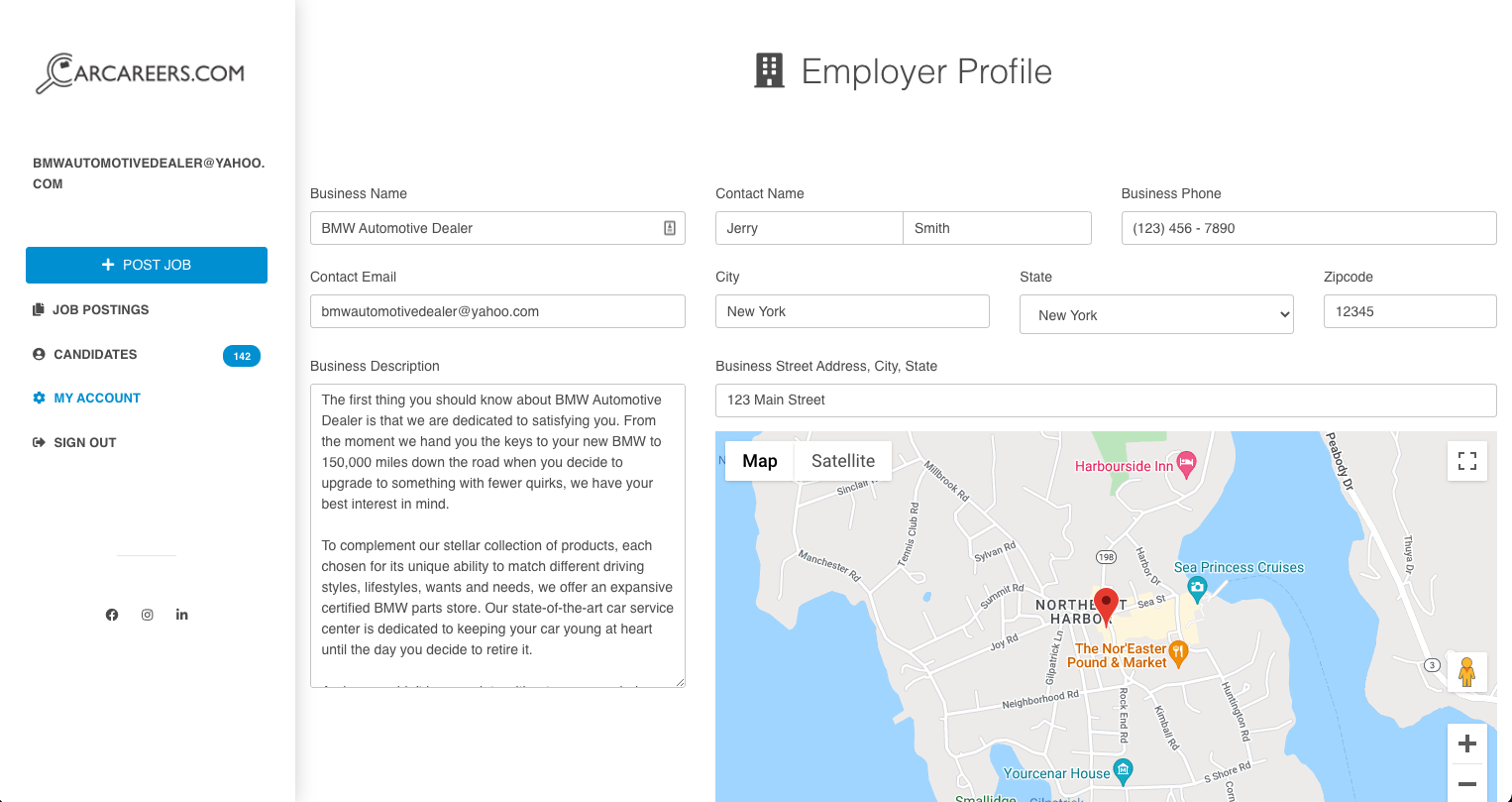The height and width of the screenshot is (802, 1512).
Task: Click the Route 198 shield on map
Action: click(1106, 557)
